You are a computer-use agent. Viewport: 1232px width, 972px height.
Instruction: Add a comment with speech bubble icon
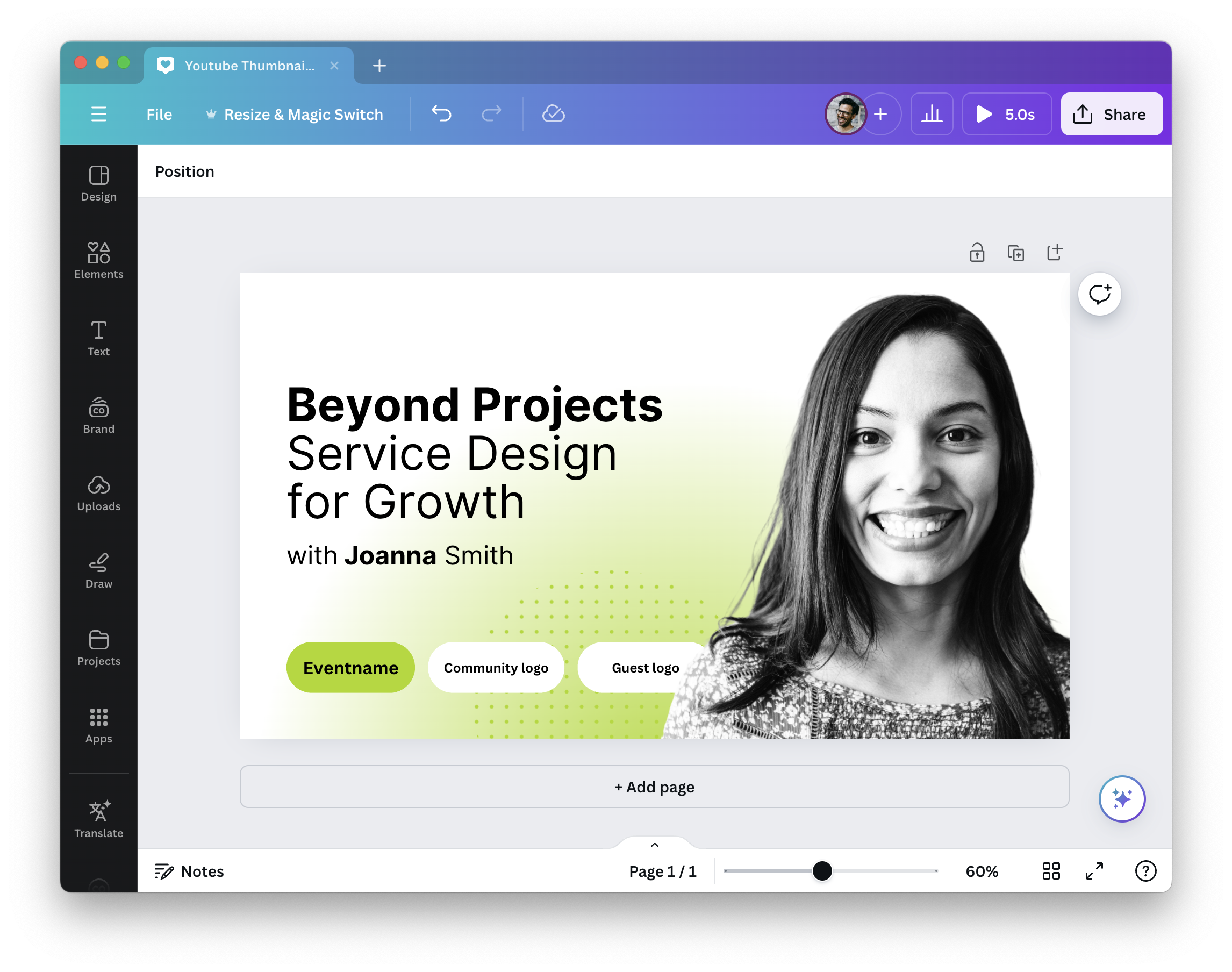(x=1099, y=294)
